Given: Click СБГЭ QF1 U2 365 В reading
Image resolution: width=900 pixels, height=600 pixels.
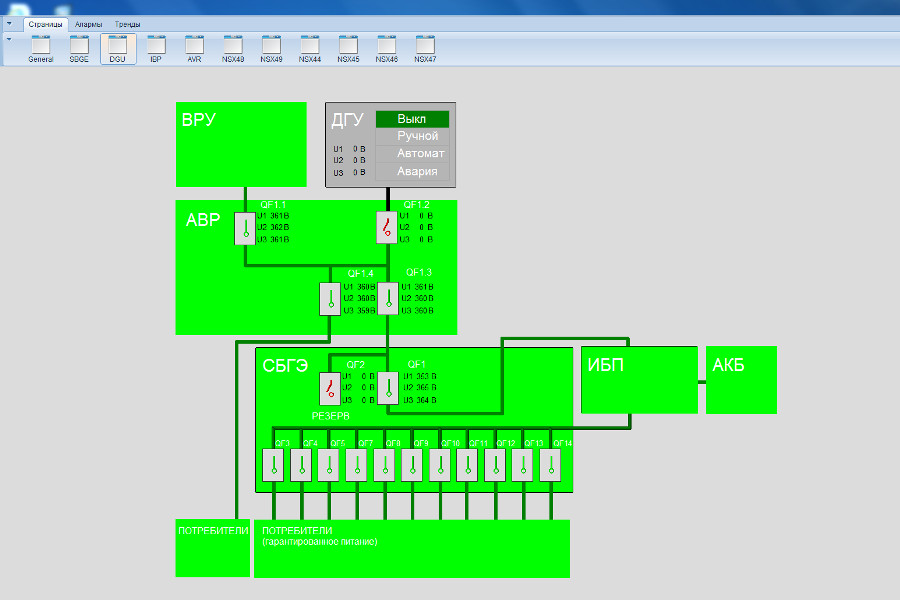Looking at the screenshot, I should [x=420, y=388].
